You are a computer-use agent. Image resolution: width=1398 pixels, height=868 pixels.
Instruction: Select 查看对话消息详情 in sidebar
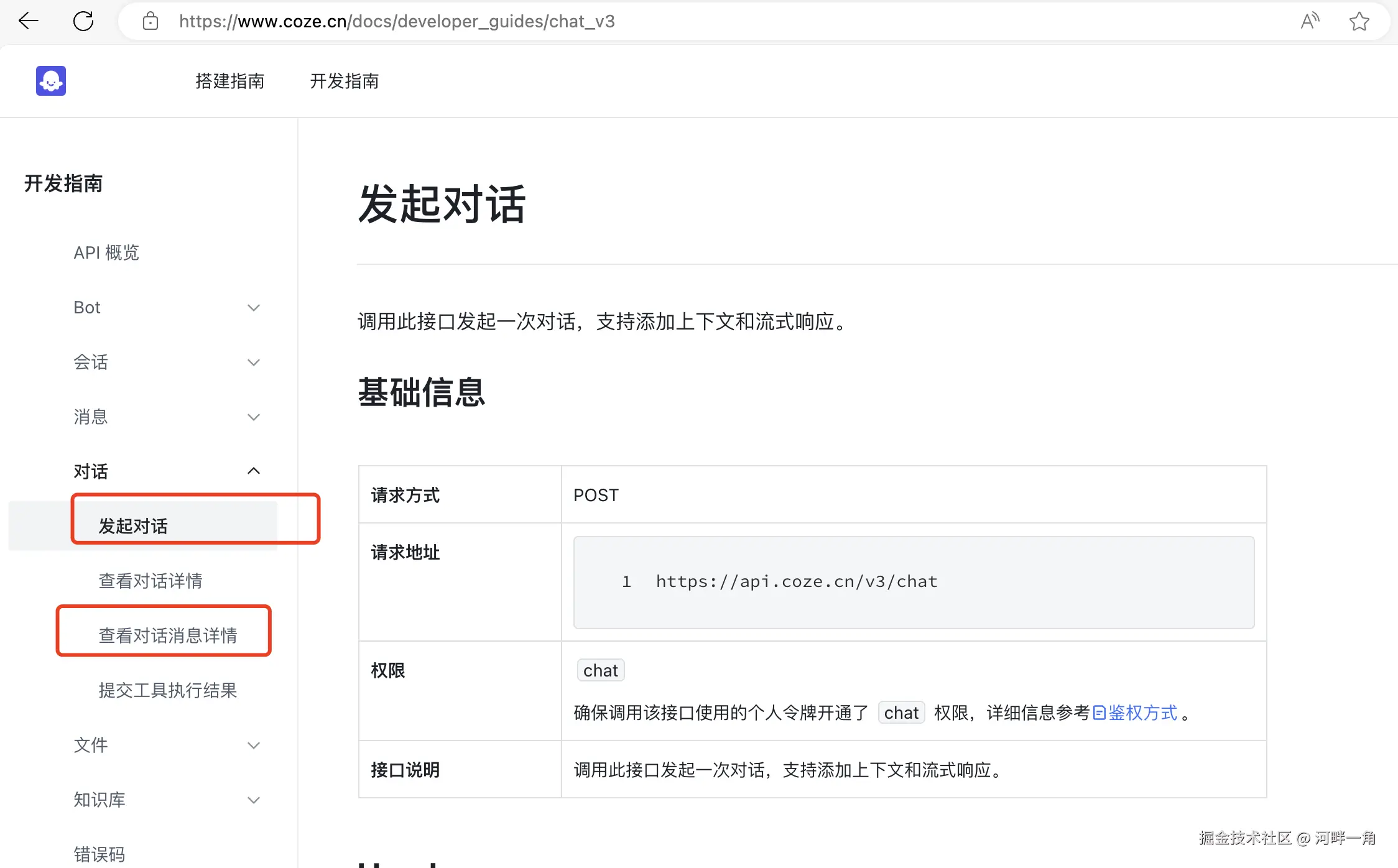(167, 635)
